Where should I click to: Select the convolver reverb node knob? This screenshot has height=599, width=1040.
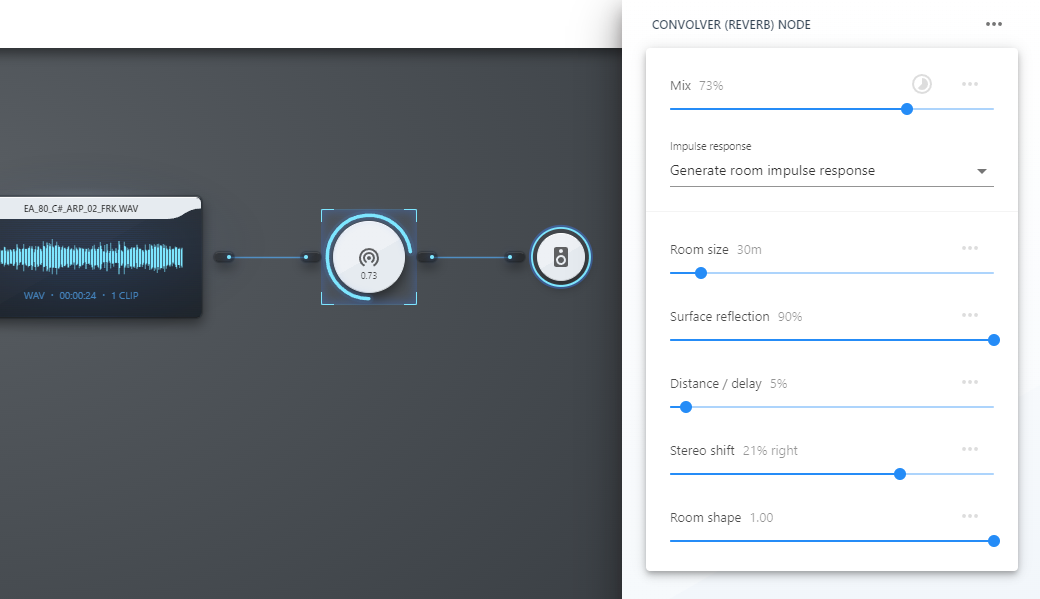point(369,257)
